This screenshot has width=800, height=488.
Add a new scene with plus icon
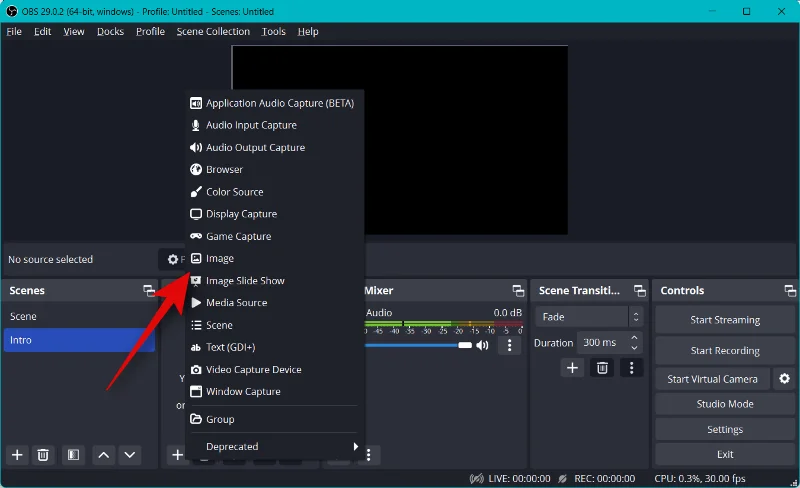[x=17, y=454]
